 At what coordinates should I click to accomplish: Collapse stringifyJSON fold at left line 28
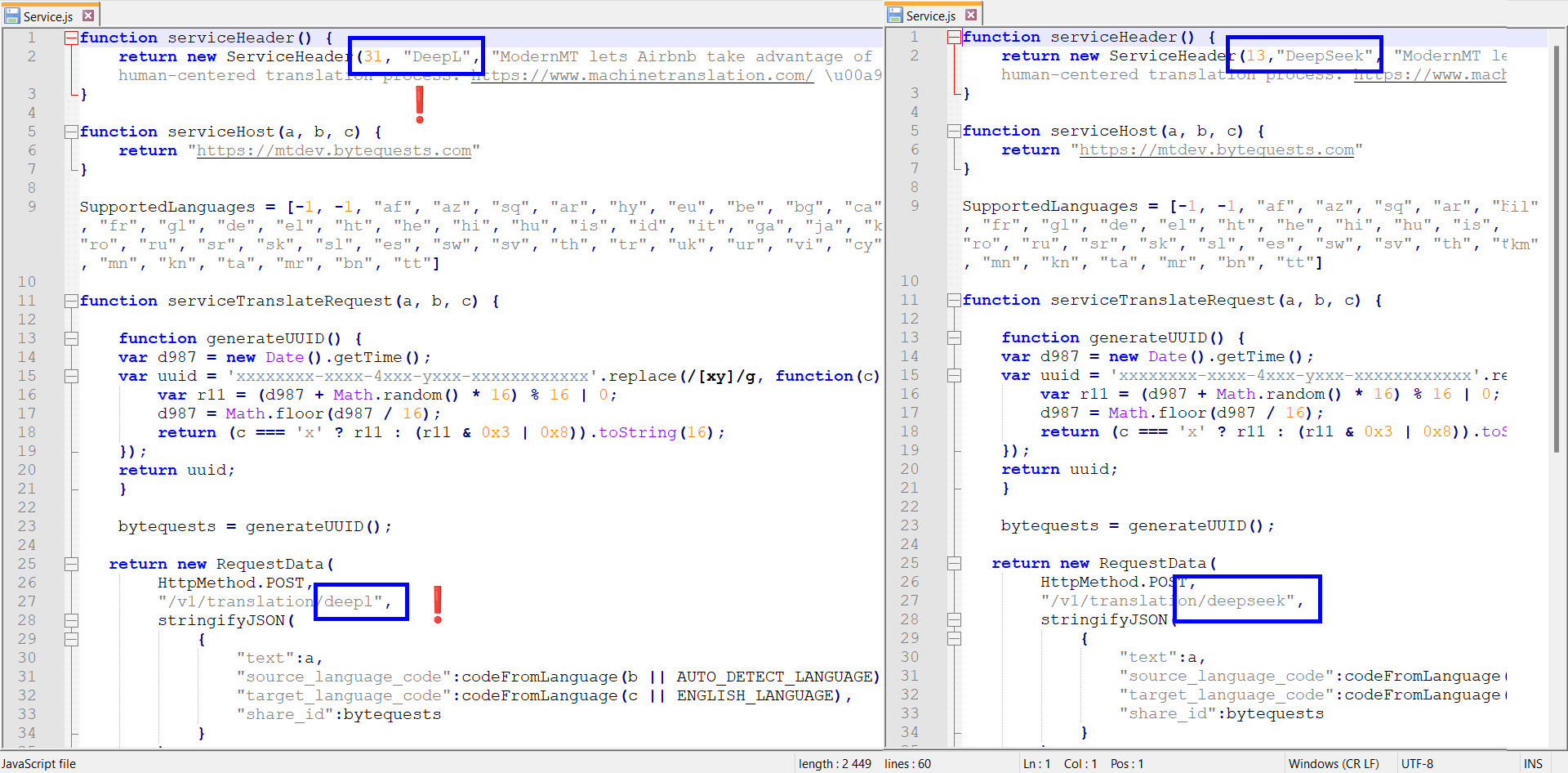72,620
